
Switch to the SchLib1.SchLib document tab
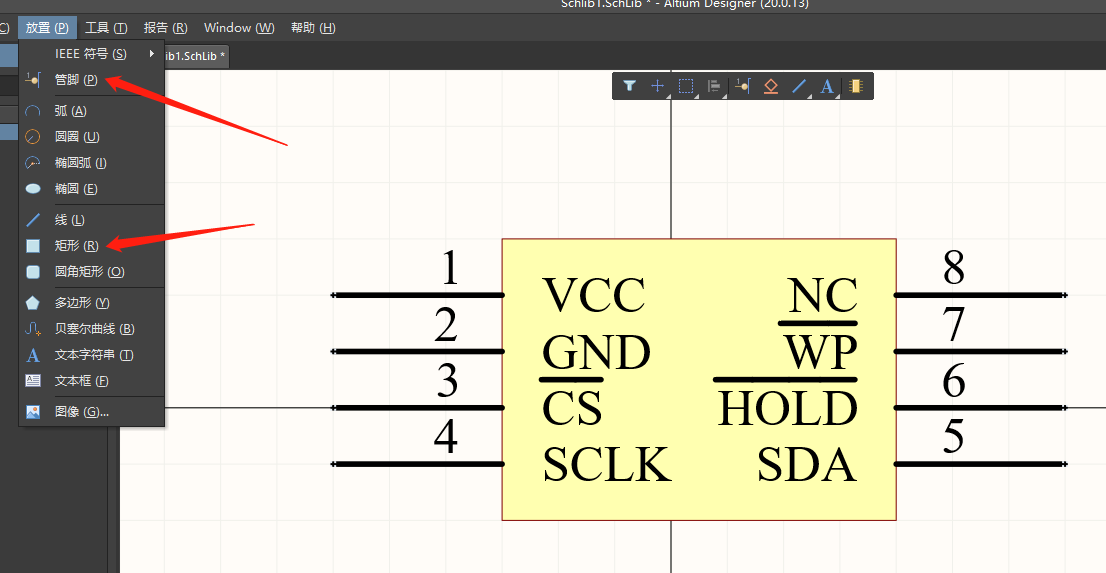coord(195,56)
